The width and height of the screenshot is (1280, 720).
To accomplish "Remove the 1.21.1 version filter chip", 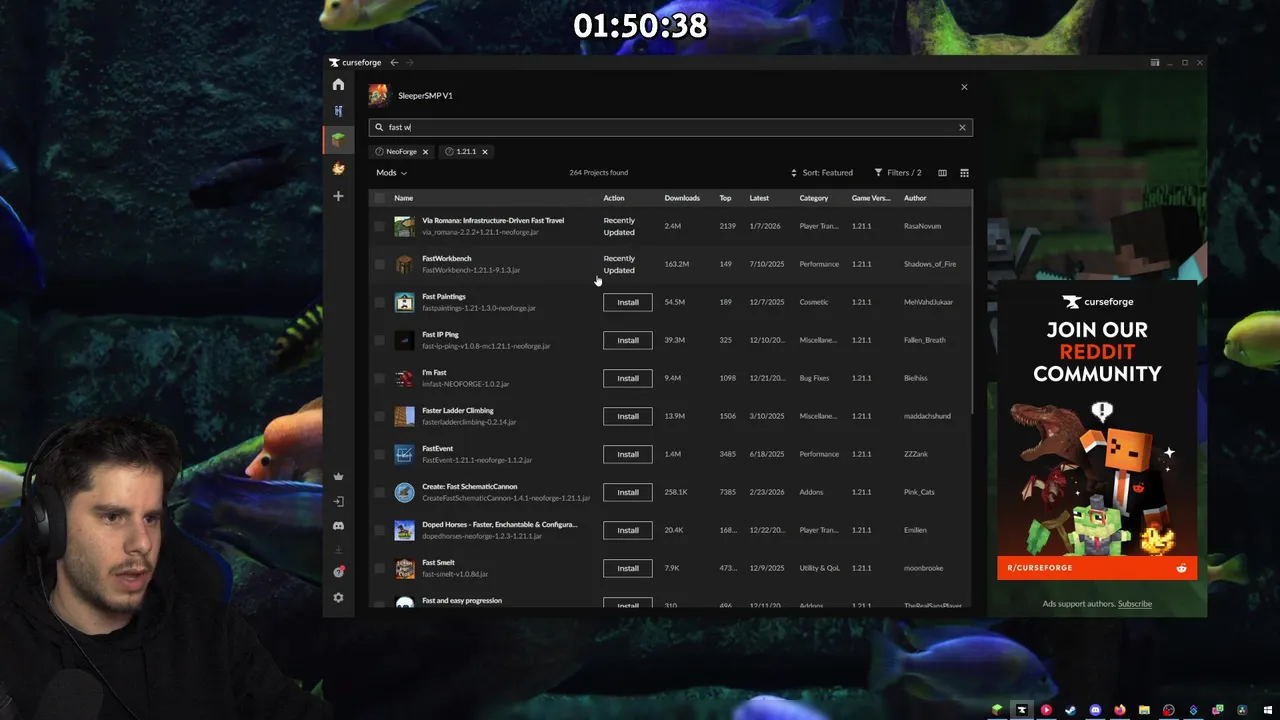I will pyautogui.click(x=484, y=152).
